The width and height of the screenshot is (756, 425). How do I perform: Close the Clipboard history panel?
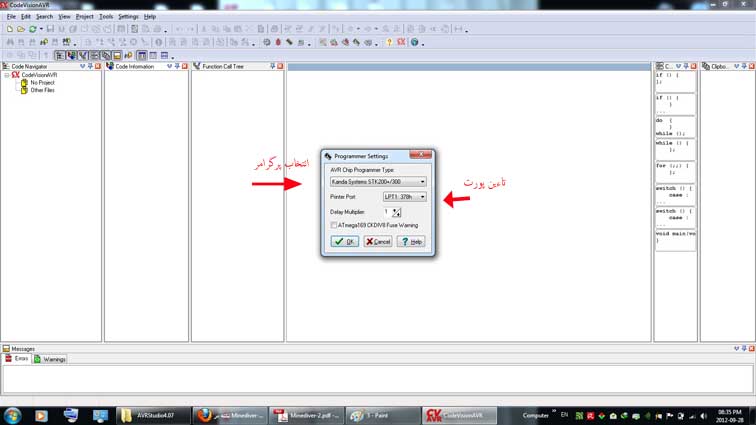click(751, 66)
